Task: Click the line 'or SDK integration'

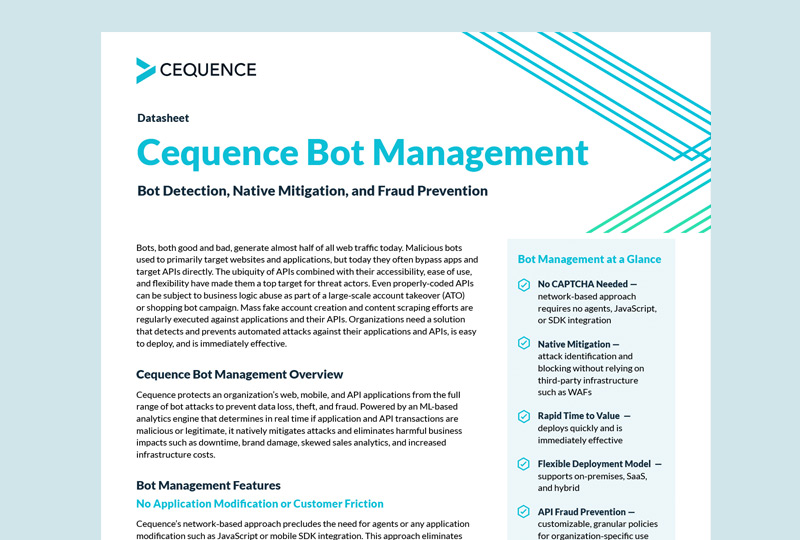Action: click(574, 321)
